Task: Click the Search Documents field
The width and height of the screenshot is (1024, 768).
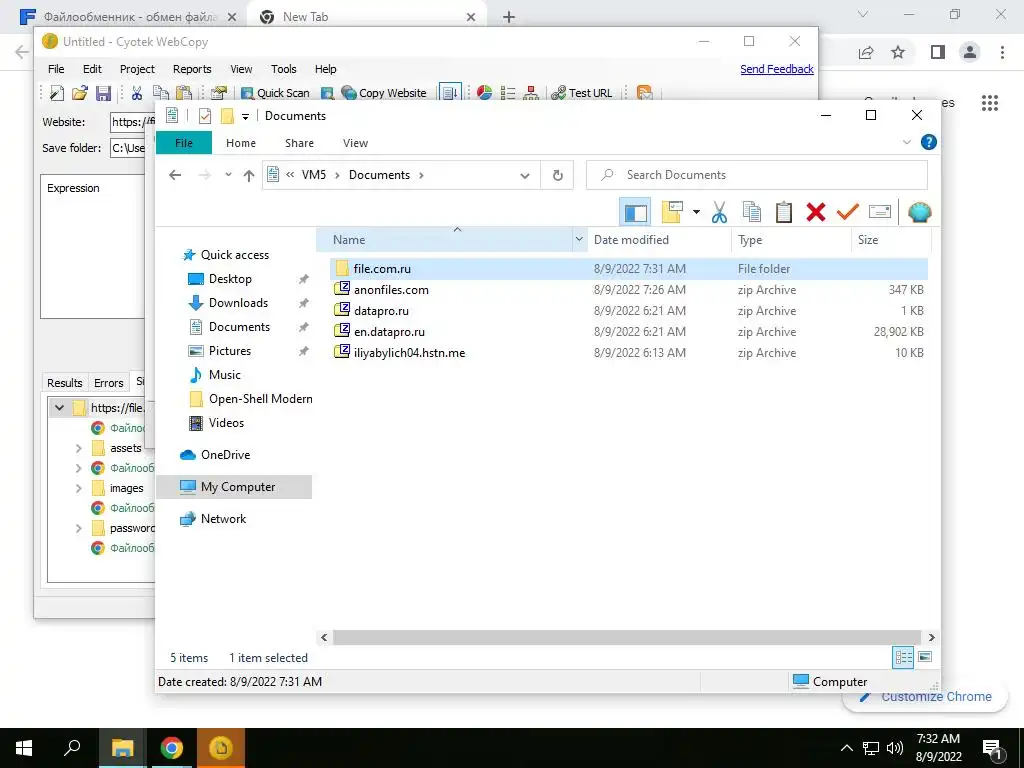Action: click(x=756, y=175)
